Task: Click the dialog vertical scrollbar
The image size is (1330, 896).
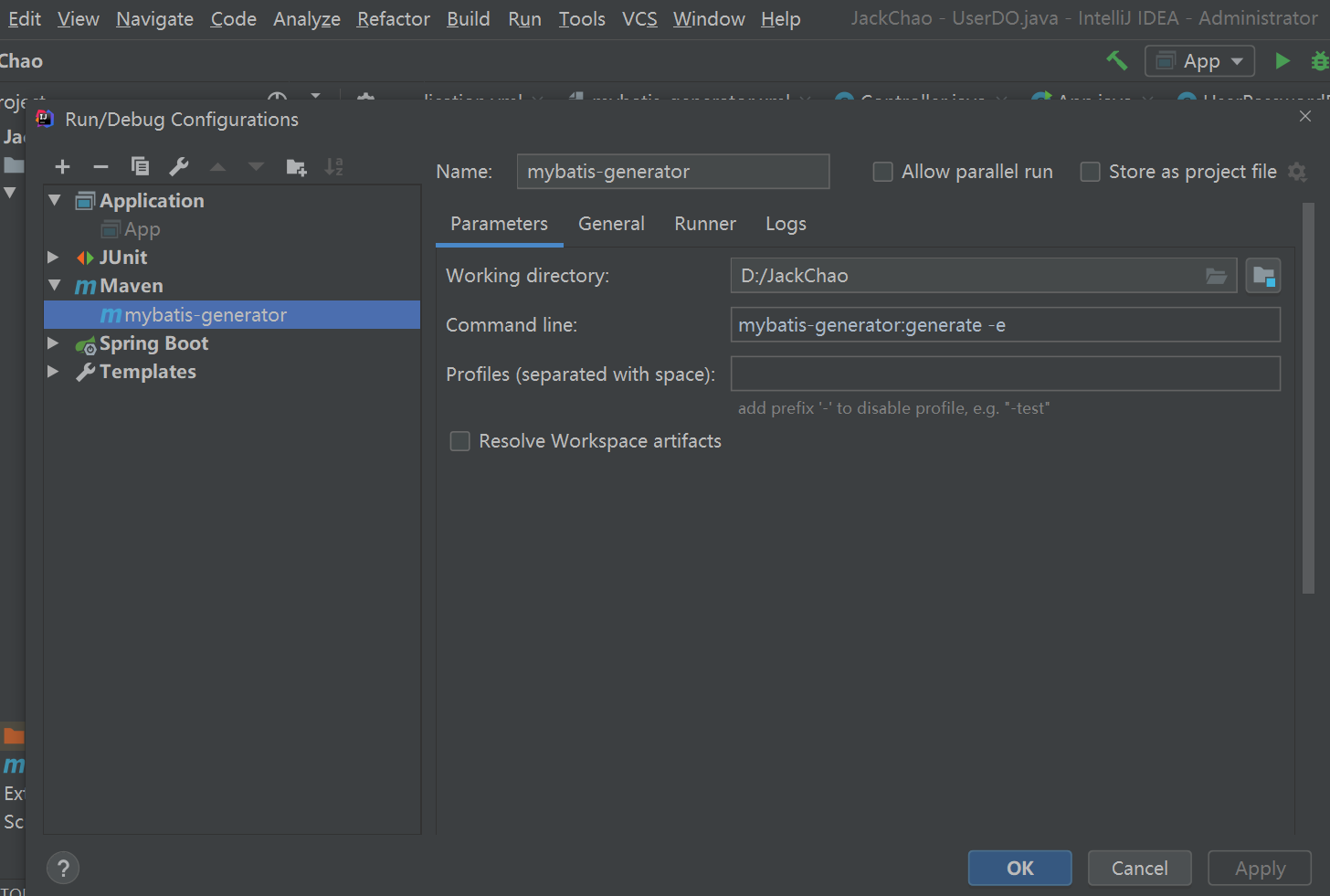Action: tap(1308, 398)
